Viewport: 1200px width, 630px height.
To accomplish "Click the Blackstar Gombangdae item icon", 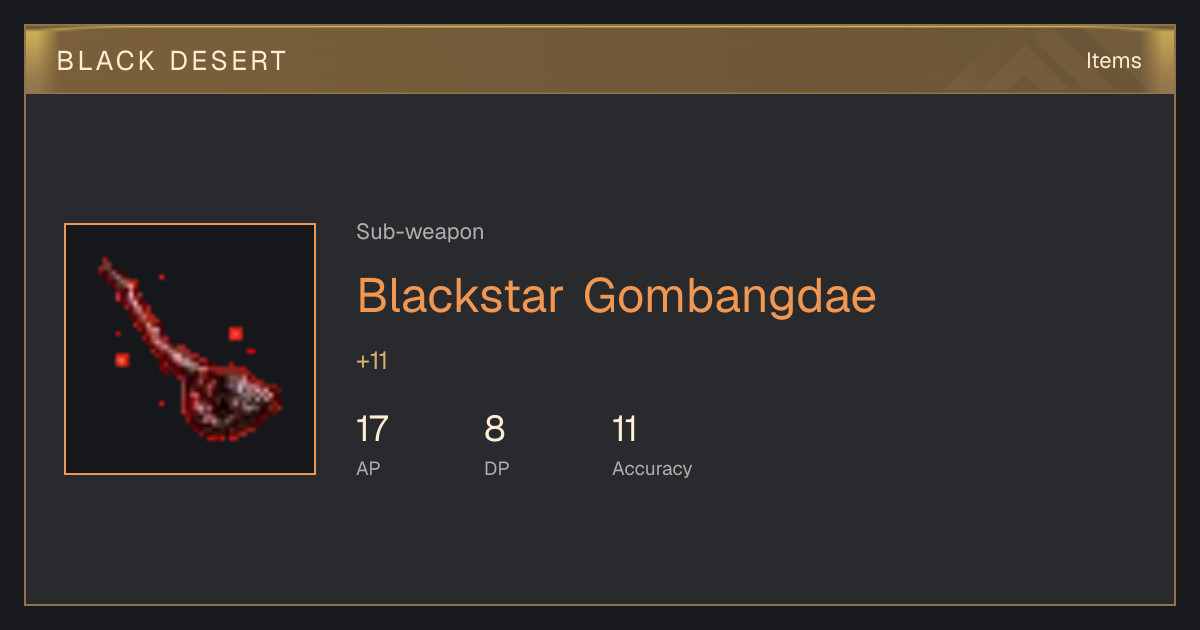I will click(x=190, y=349).
